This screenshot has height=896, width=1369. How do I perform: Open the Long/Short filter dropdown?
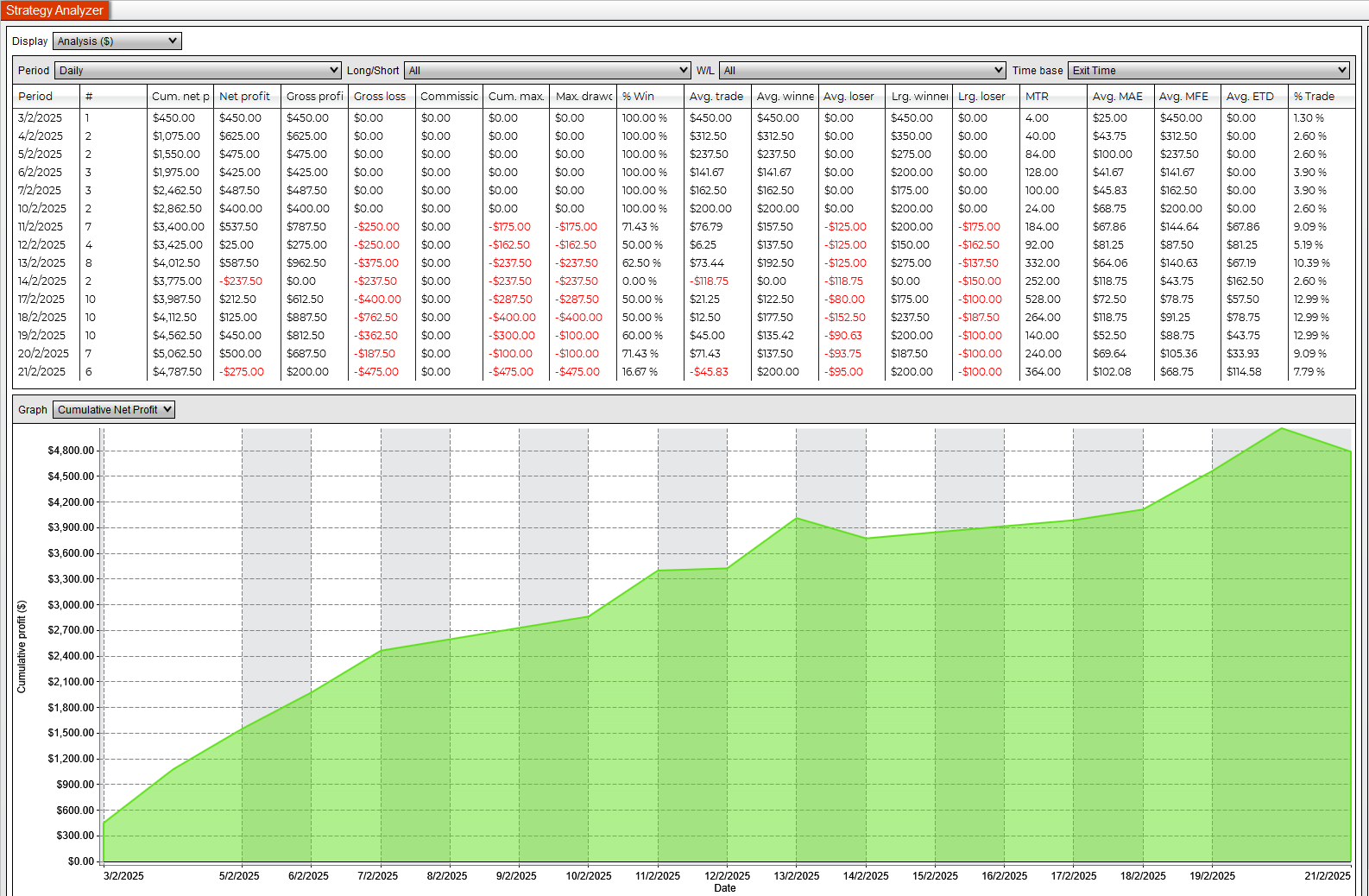547,71
